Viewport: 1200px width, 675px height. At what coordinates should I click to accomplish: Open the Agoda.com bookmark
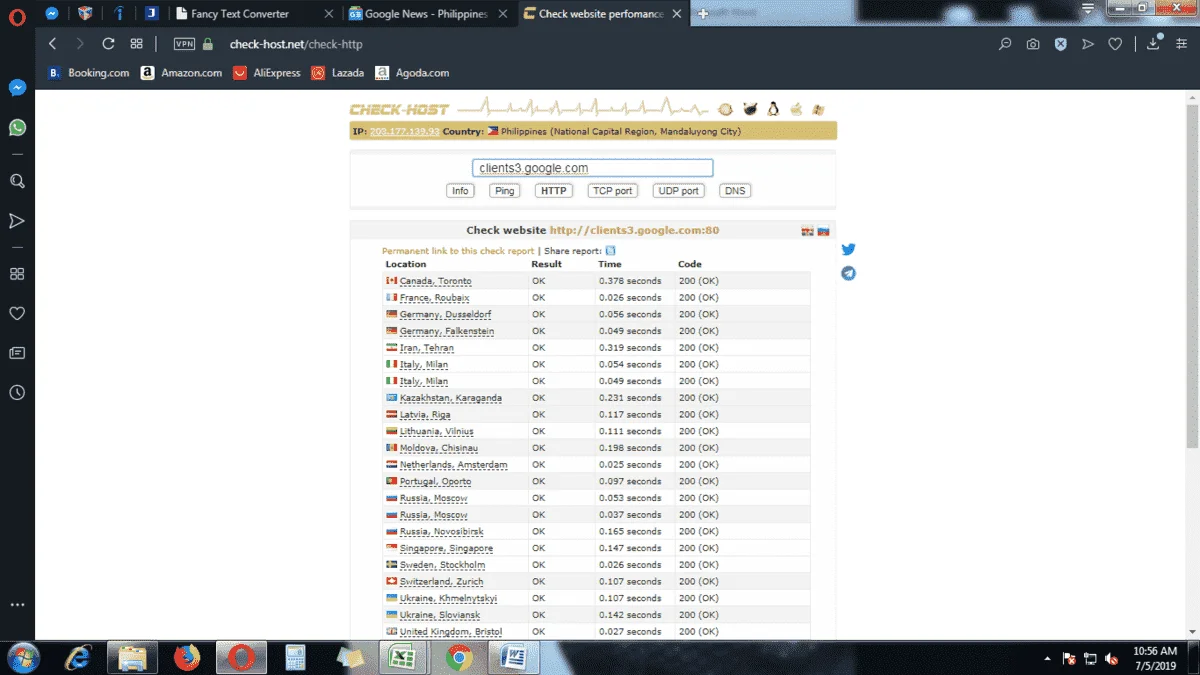(x=412, y=73)
